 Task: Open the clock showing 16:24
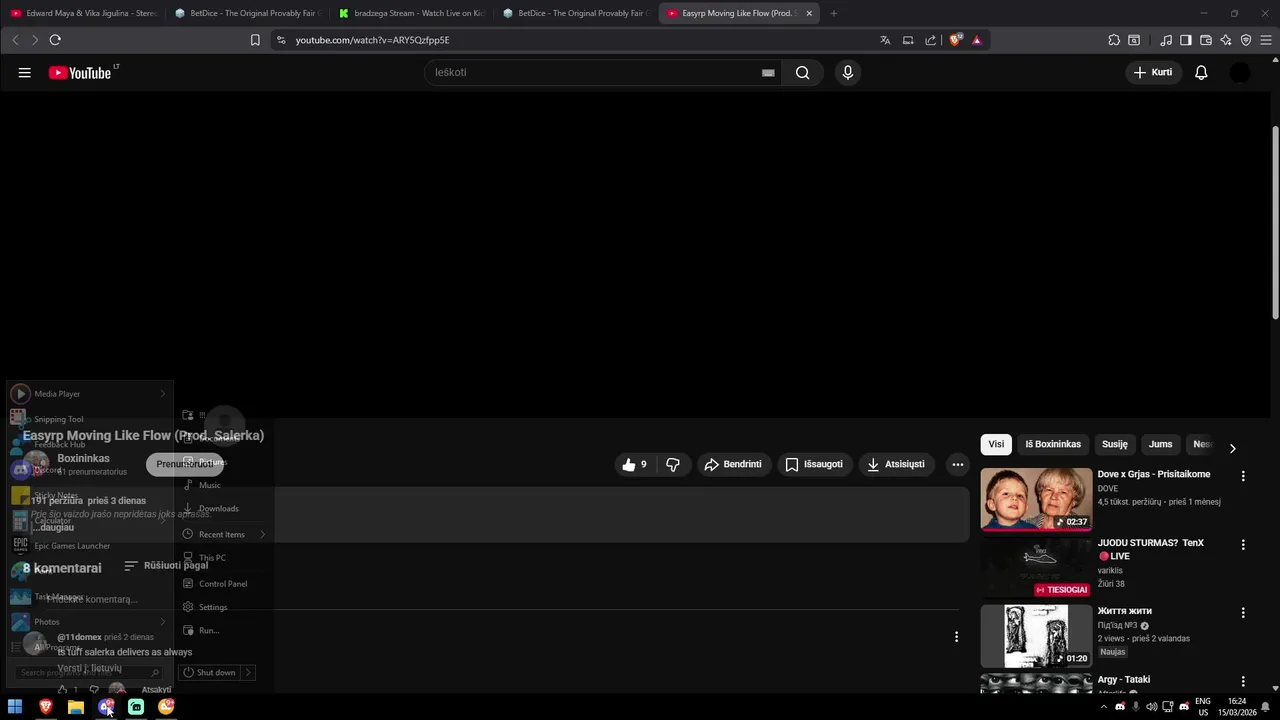pyautogui.click(x=1237, y=707)
